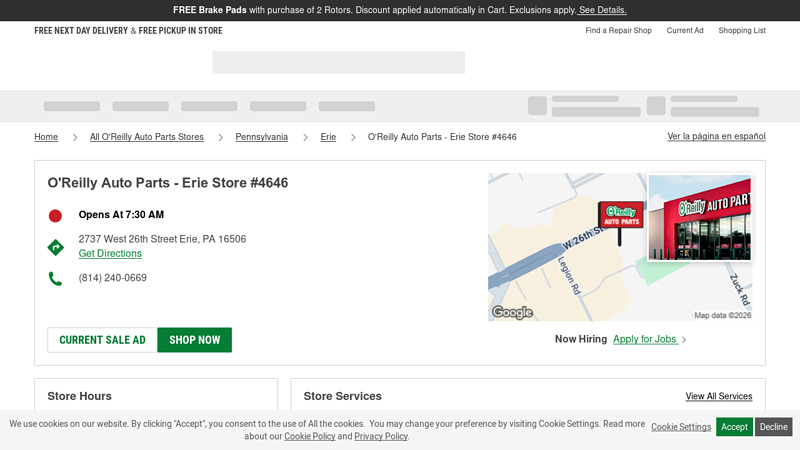The image size is (800, 450).
Task: Click the green phone icon
Action: tap(55, 279)
